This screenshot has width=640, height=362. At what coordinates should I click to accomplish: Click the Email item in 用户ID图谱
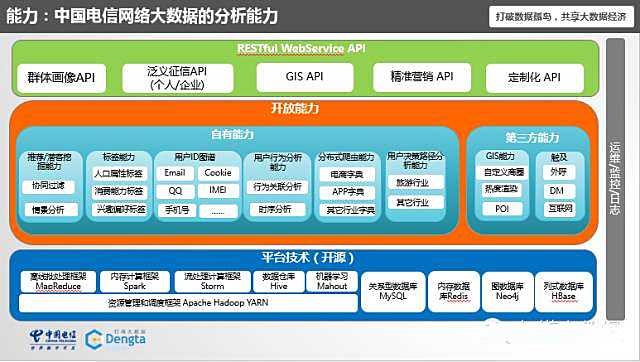click(x=175, y=173)
